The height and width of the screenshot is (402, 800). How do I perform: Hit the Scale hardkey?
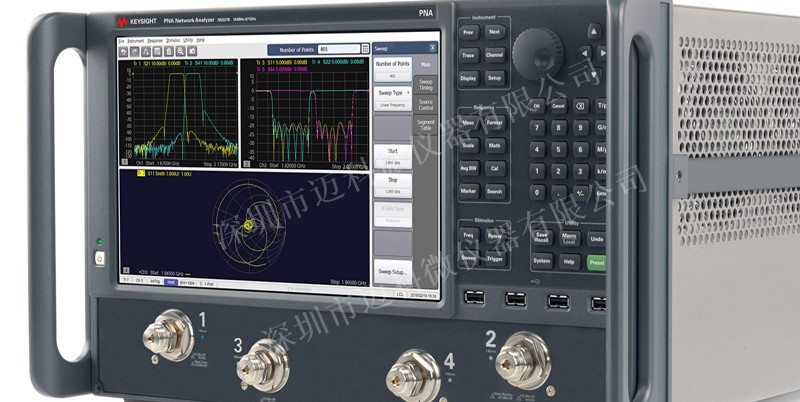[468, 145]
